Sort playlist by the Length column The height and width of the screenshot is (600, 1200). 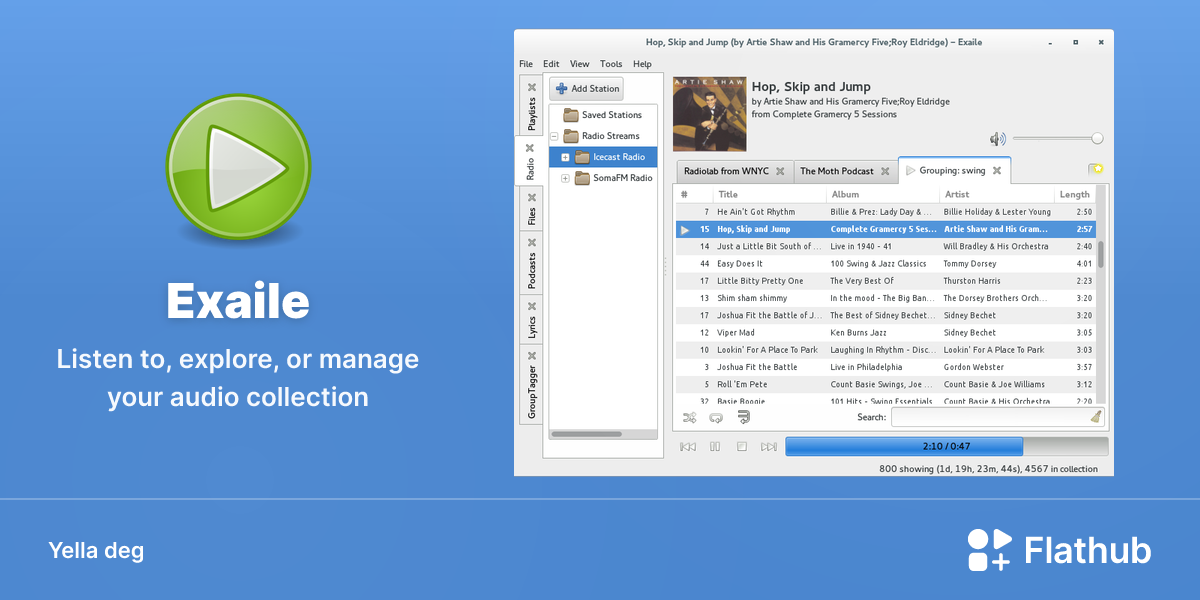(1075, 195)
